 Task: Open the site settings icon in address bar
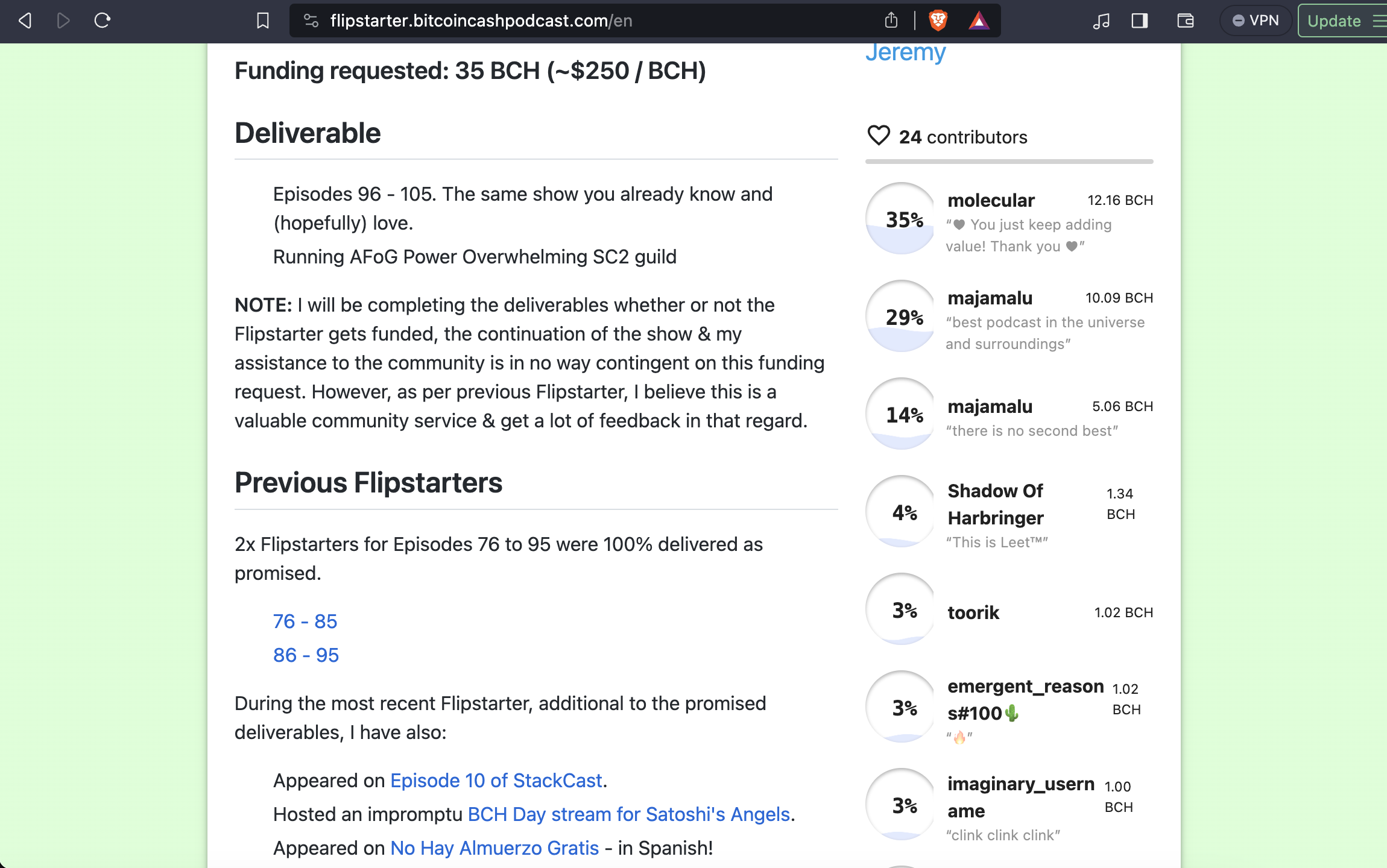pyautogui.click(x=311, y=20)
